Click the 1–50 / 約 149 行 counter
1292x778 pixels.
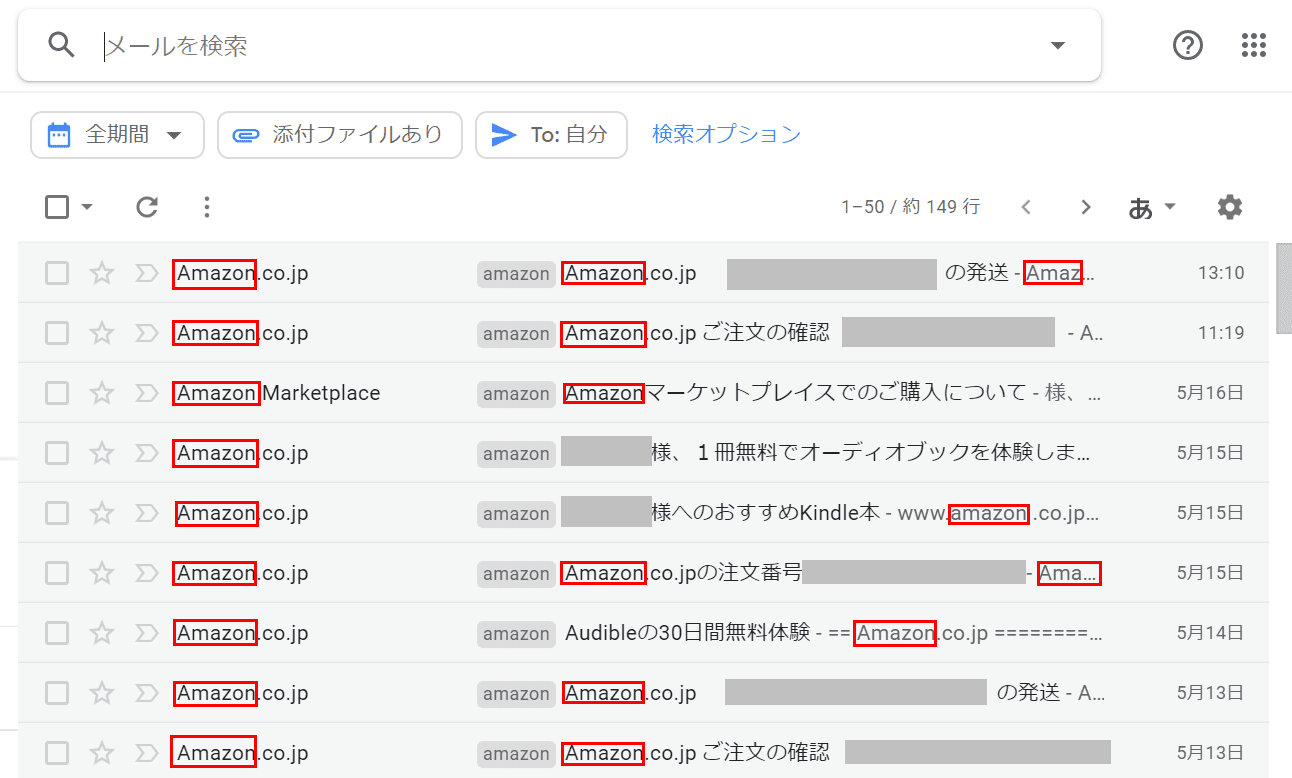tap(910, 207)
